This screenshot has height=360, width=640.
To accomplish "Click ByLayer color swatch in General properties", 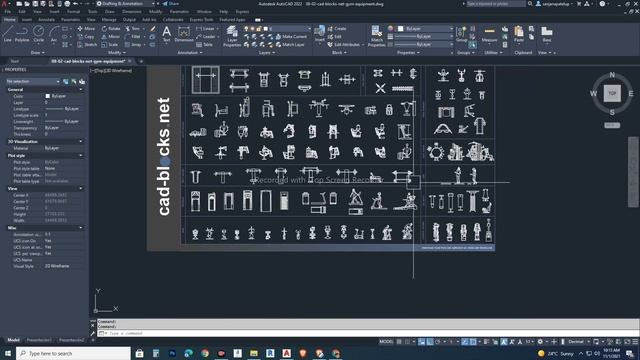I will pyautogui.click(x=48, y=96).
